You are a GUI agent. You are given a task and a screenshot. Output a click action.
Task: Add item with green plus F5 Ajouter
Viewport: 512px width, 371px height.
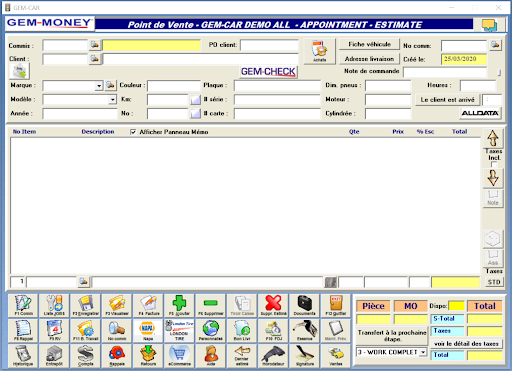(x=179, y=305)
